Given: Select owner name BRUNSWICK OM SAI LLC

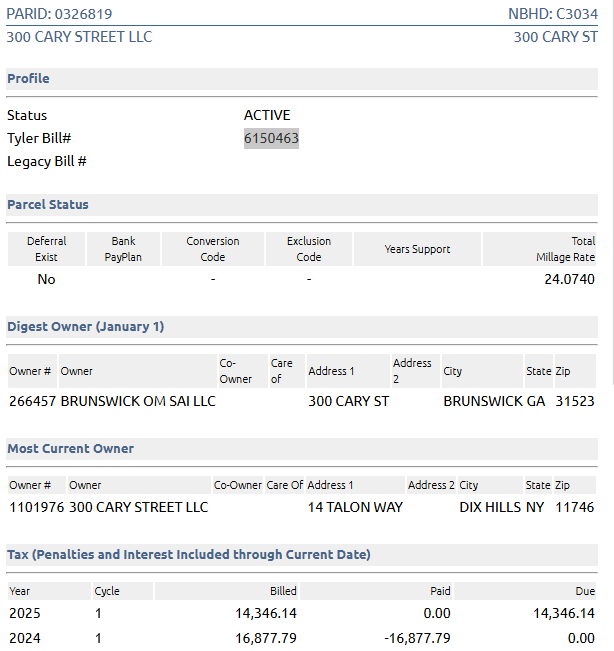Looking at the screenshot, I should (138, 401).
